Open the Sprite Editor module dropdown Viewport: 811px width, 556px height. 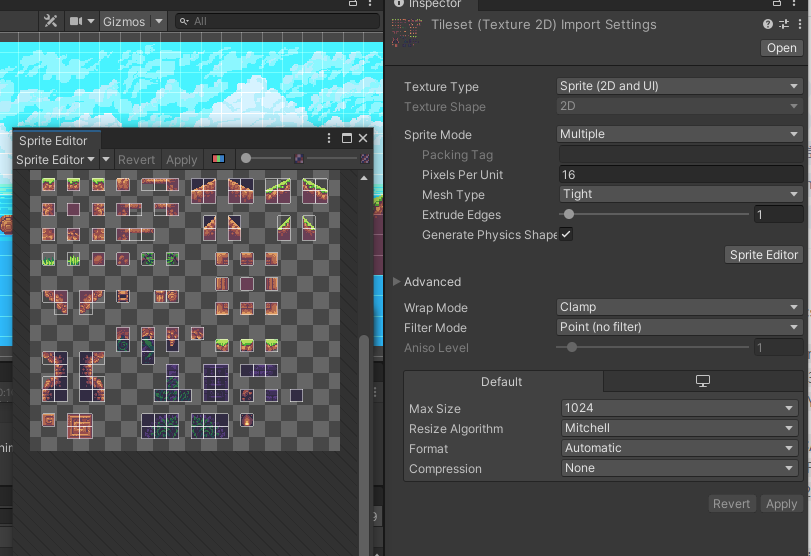(55, 160)
